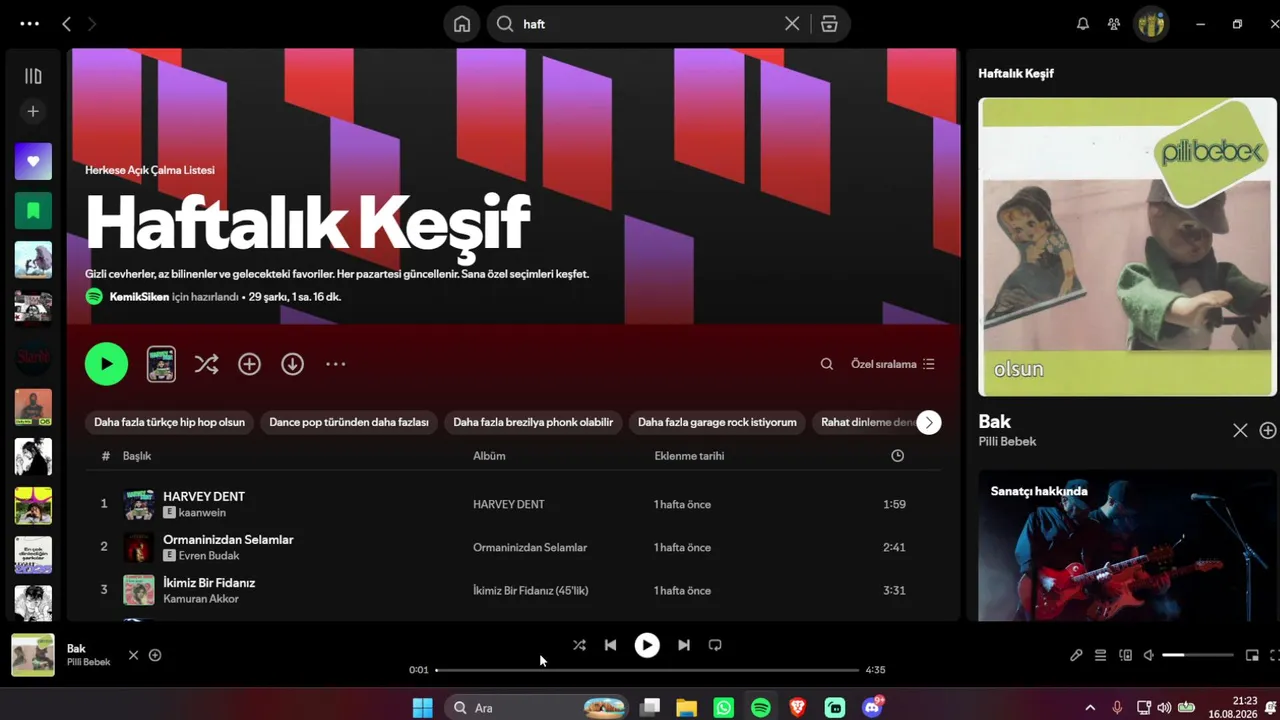Toggle shuffle in the player bar
Viewport: 1280px width, 720px height.
click(579, 645)
